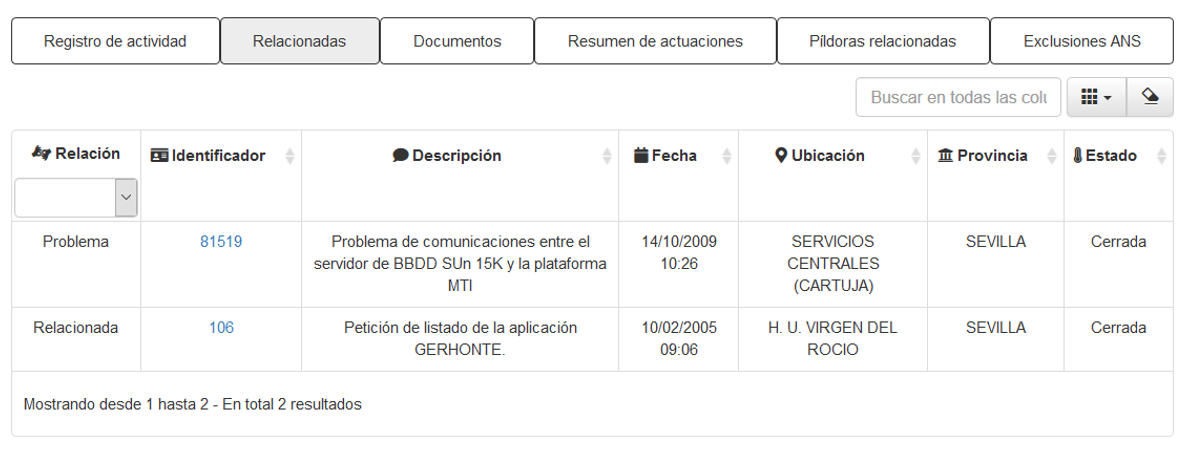Select the Relacionadas tab

299,41
